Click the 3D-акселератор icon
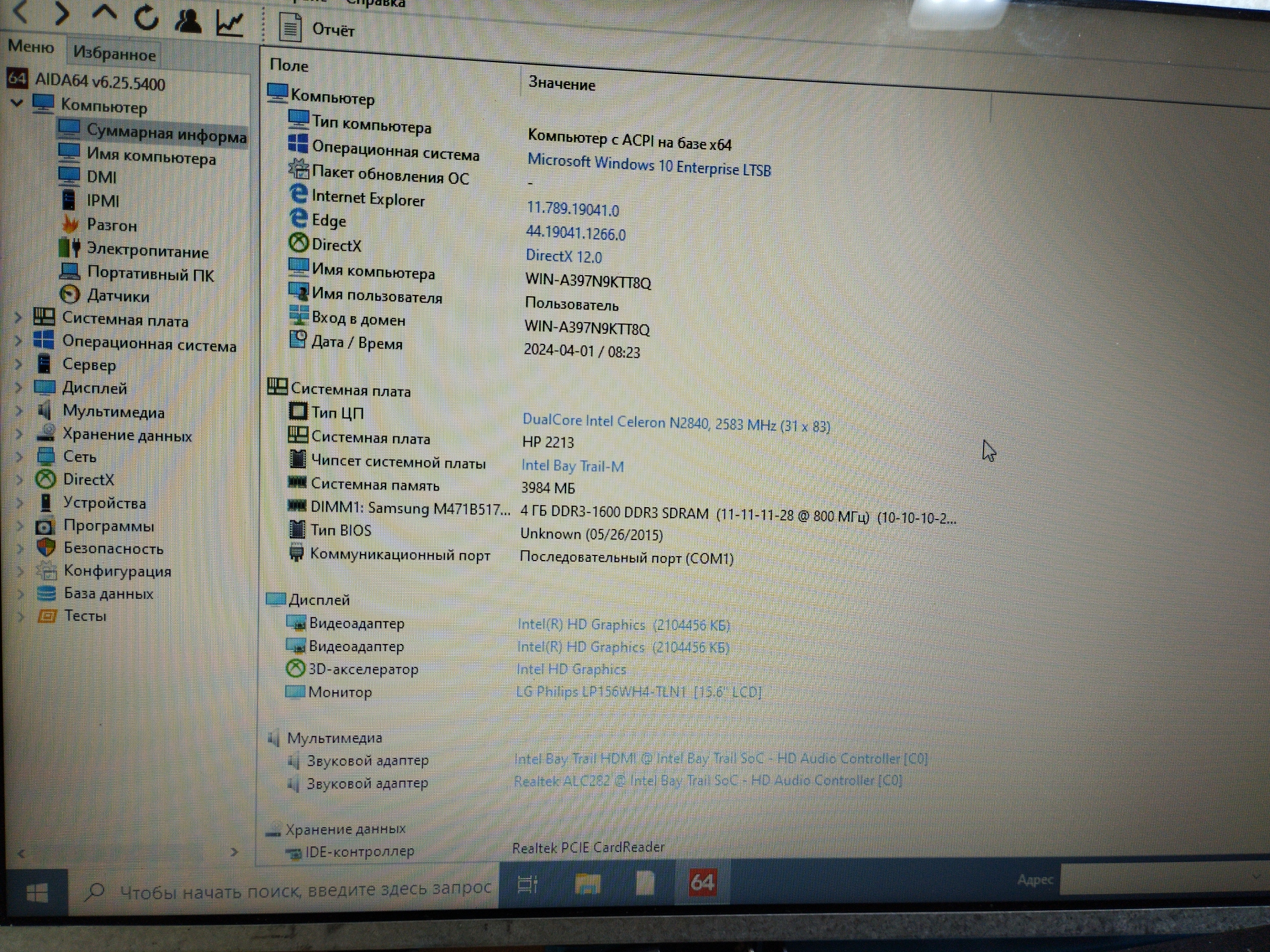The image size is (1270, 952). pyautogui.click(x=295, y=668)
